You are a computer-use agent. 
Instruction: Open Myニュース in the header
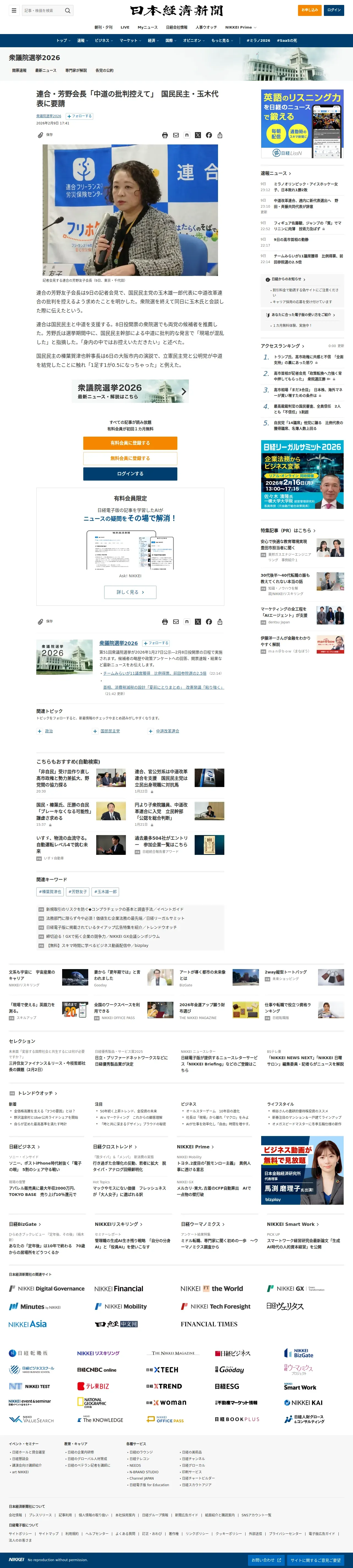pos(148,27)
